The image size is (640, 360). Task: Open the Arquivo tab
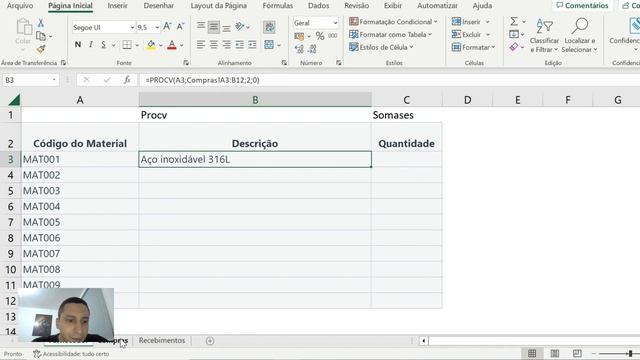tap(20, 6)
